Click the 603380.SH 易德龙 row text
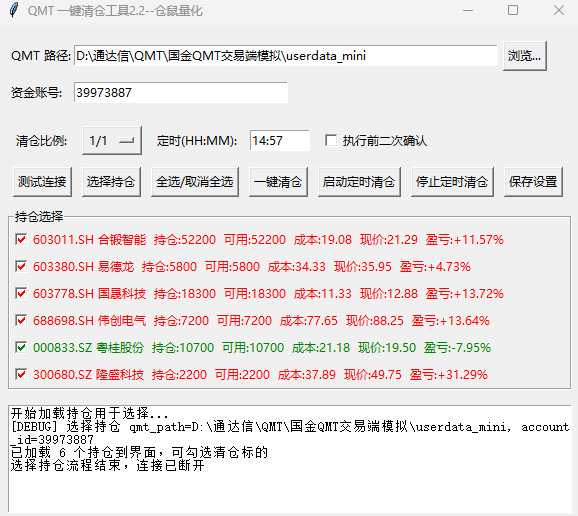The image size is (578, 516). pyautogui.click(x=252, y=267)
